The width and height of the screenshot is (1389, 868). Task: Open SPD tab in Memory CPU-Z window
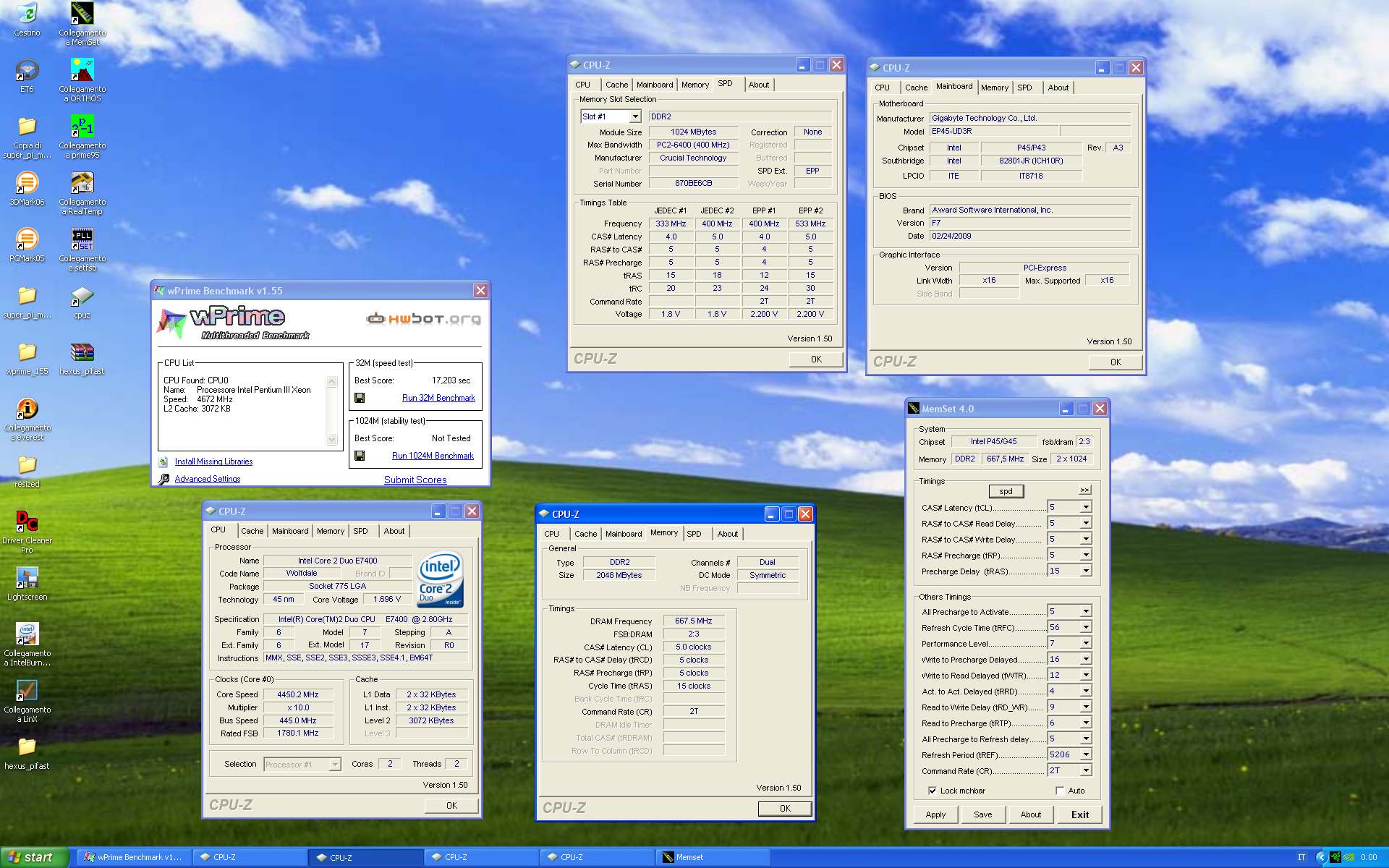[694, 534]
